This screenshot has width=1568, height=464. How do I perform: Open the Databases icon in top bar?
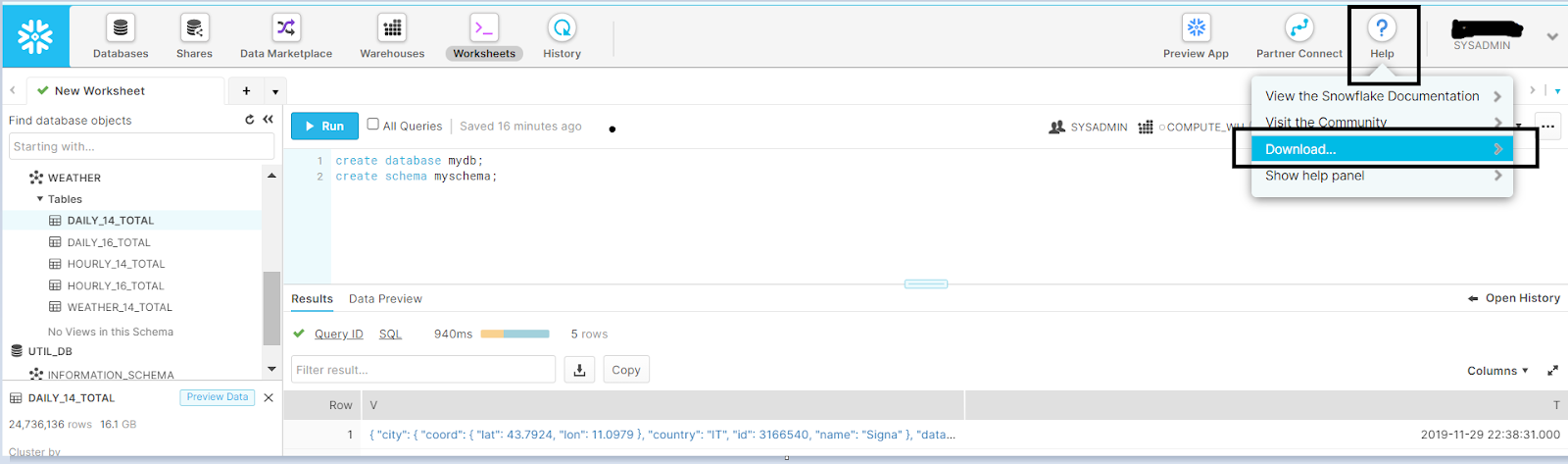(x=121, y=29)
